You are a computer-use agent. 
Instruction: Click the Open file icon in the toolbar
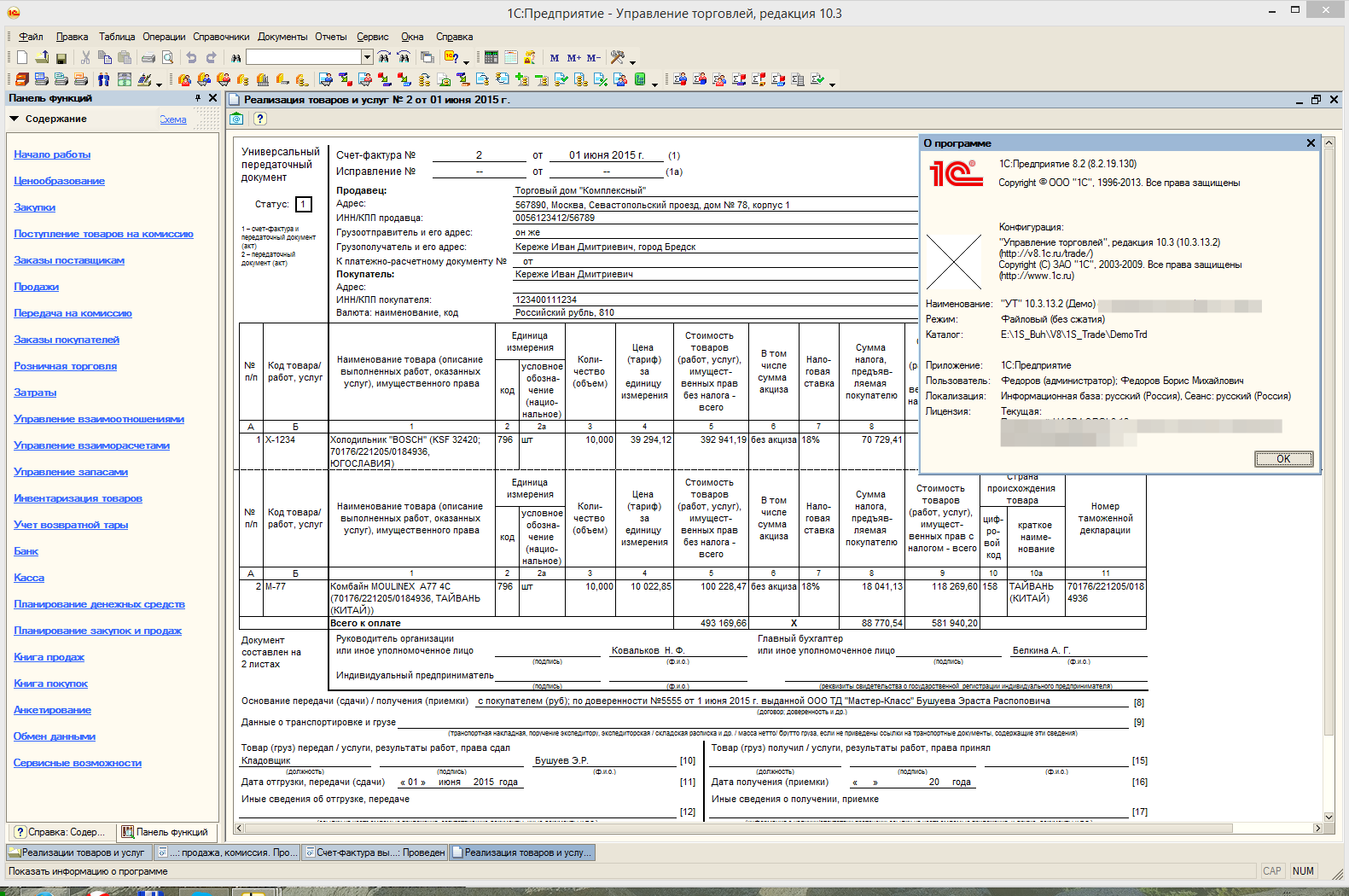click(42, 57)
